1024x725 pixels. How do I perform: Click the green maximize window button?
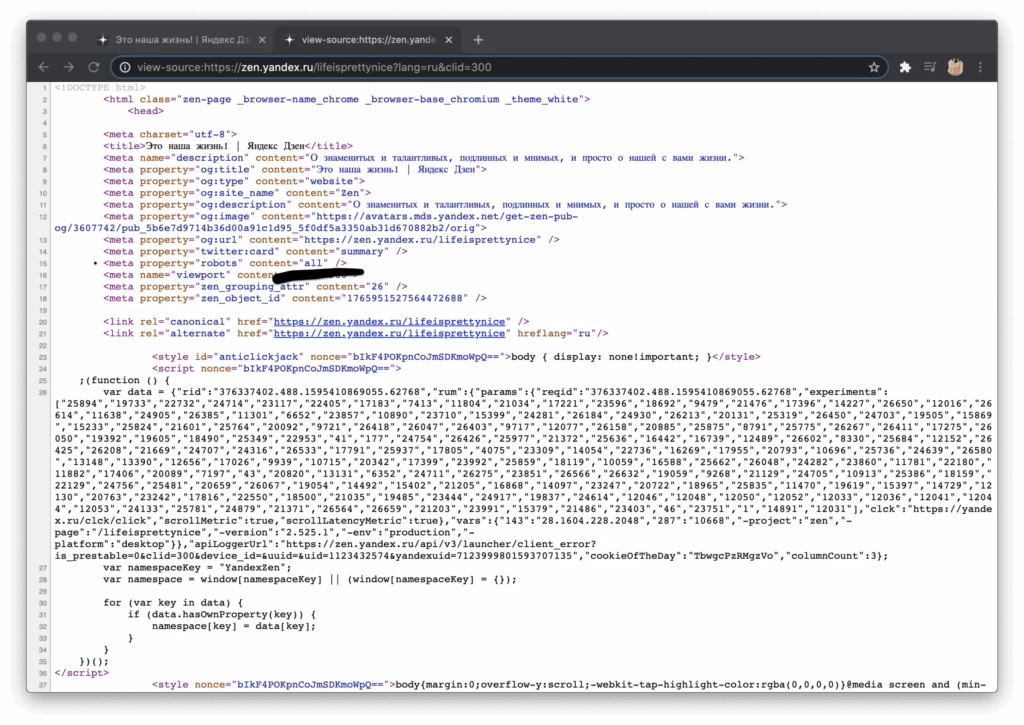coord(72,37)
